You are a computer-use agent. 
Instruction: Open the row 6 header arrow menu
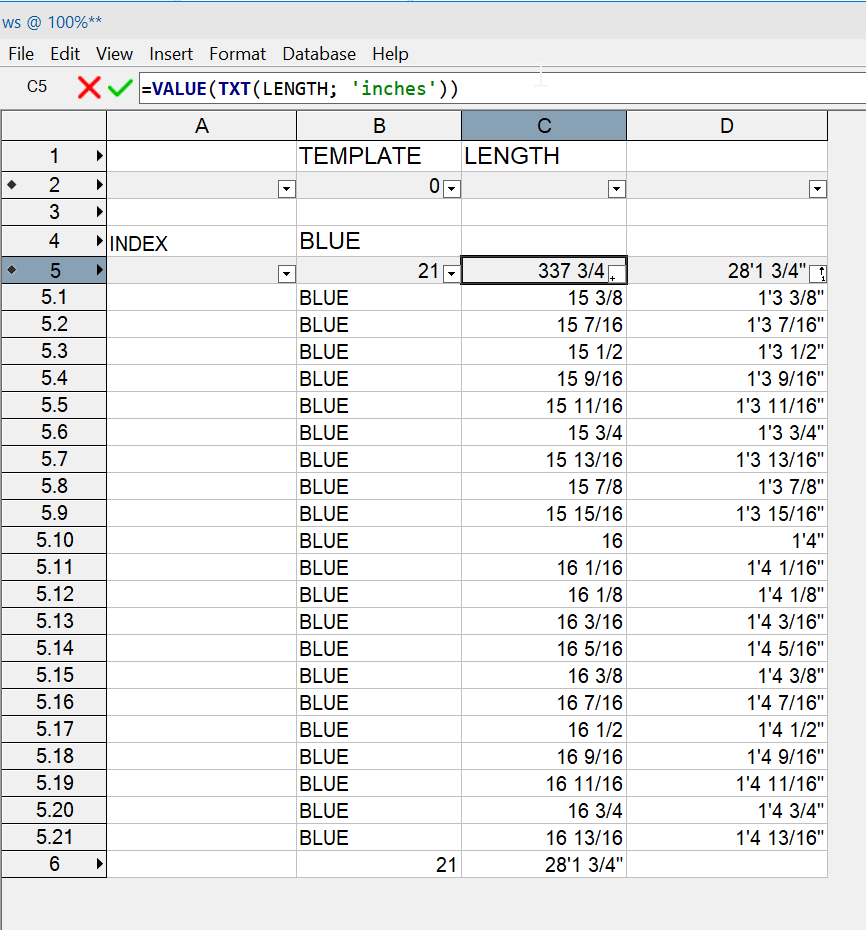pos(99,864)
